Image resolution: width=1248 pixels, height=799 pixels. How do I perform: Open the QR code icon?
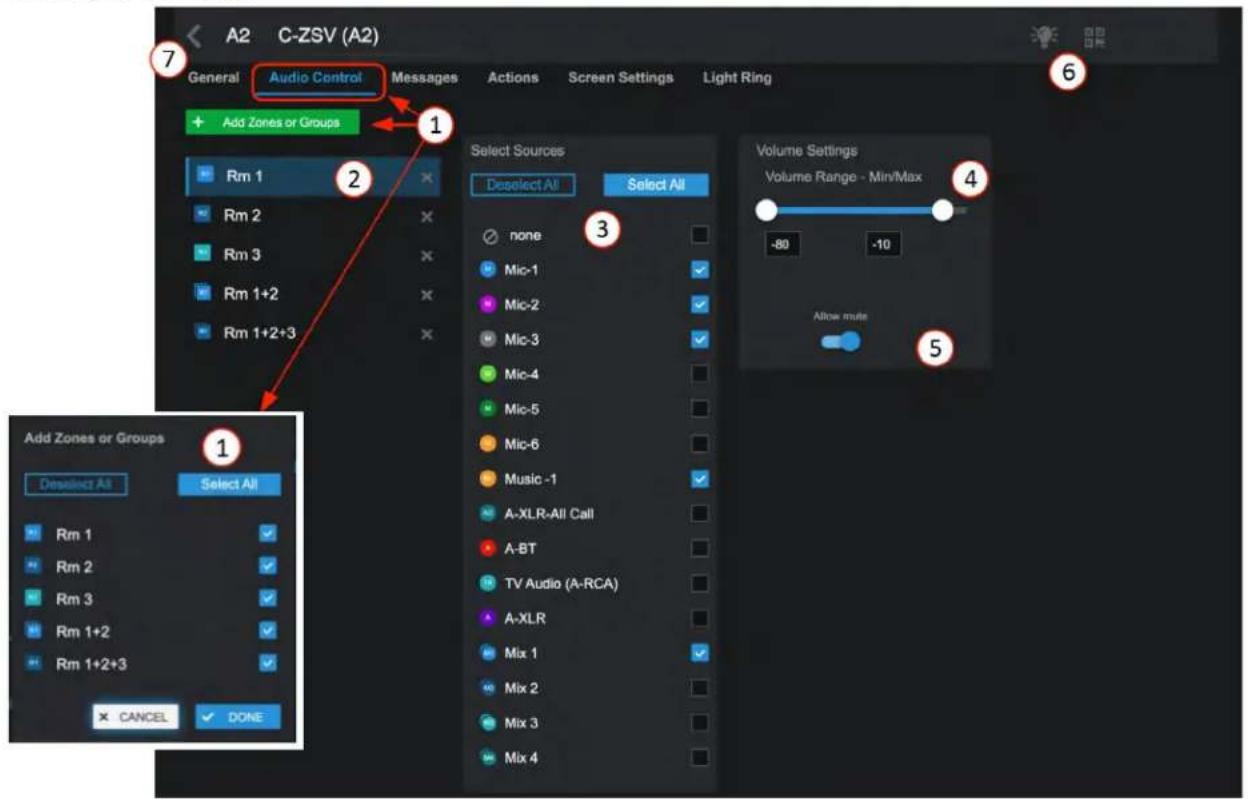pos(1095,37)
